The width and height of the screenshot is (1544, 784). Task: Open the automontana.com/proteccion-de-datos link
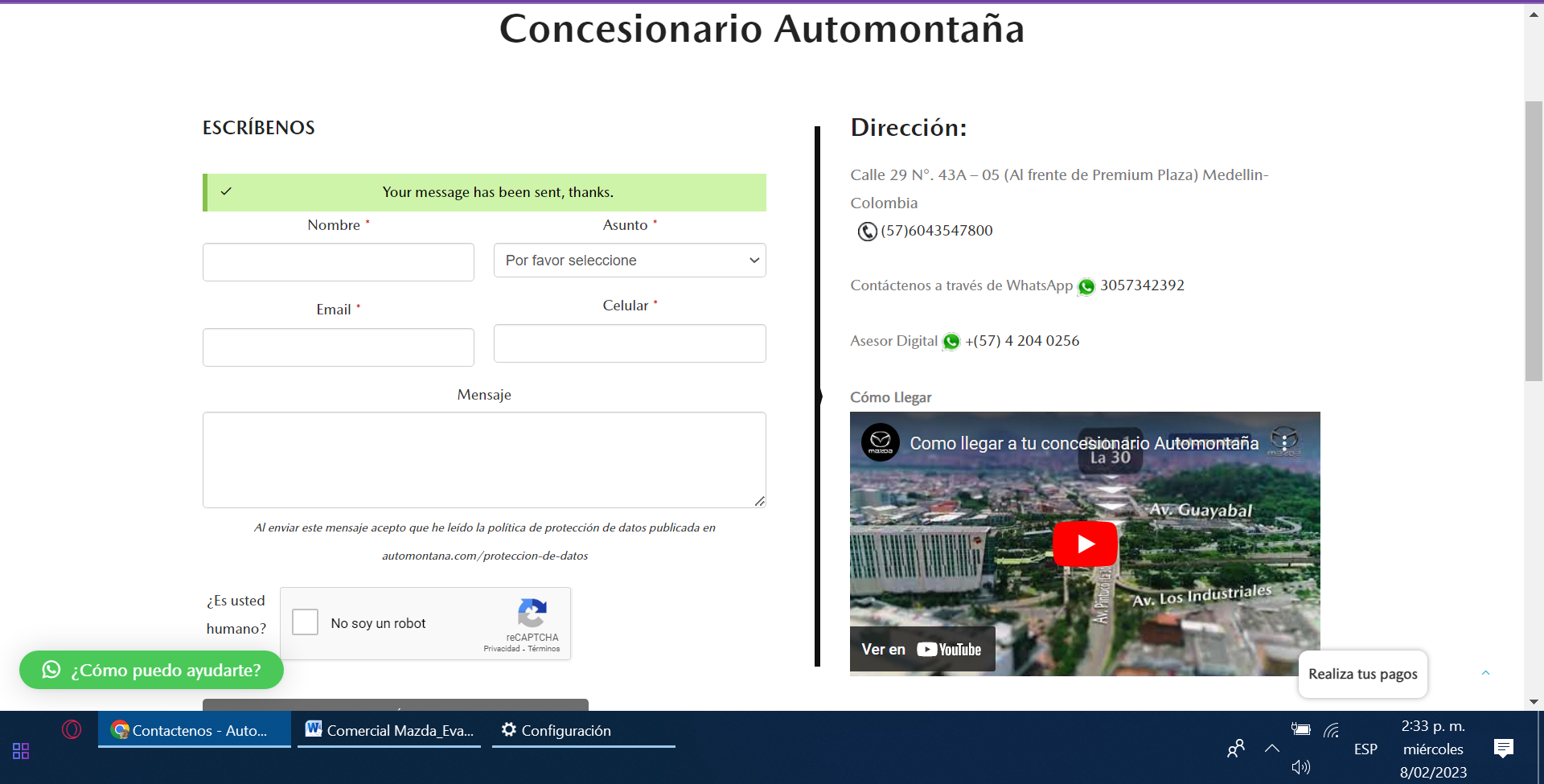click(x=485, y=556)
